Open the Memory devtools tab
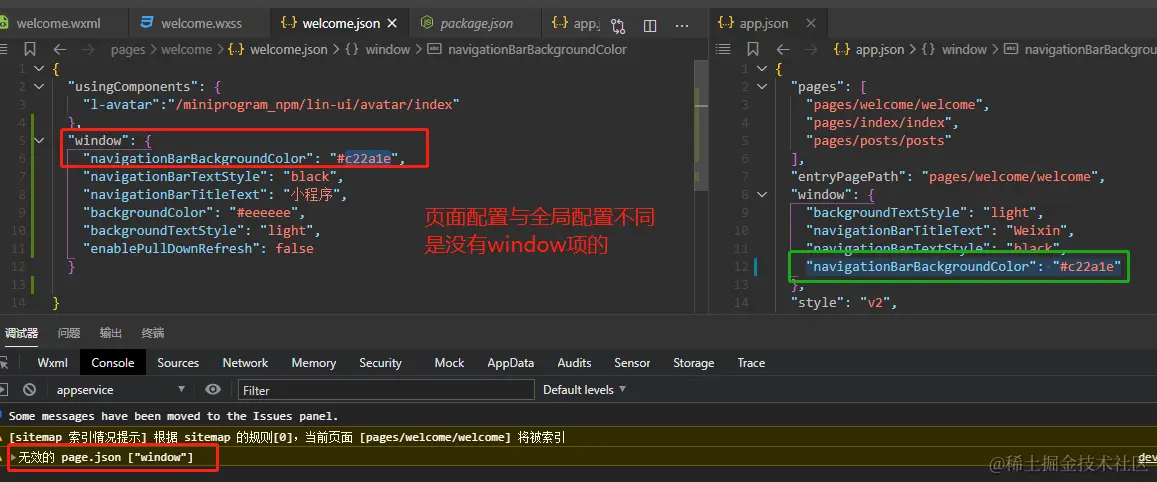 pyautogui.click(x=314, y=362)
